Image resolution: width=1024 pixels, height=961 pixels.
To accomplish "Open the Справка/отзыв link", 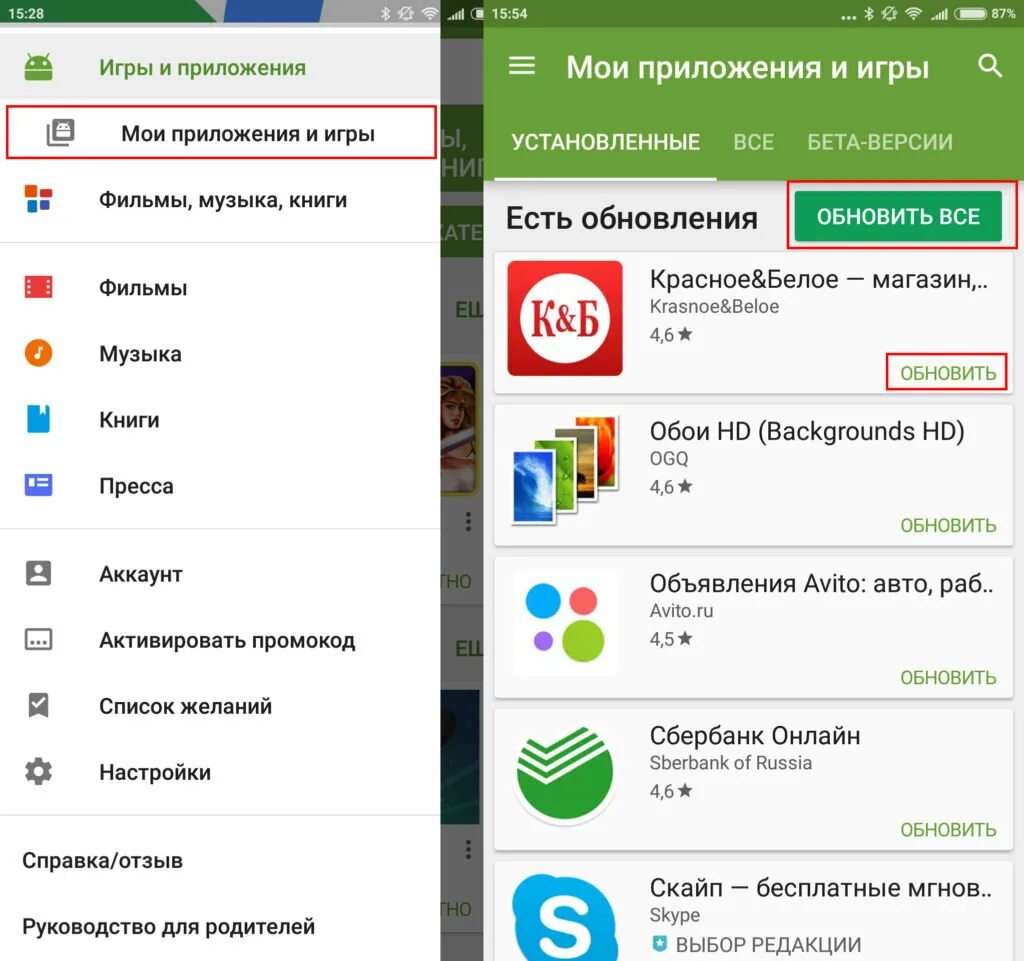I will [x=103, y=860].
